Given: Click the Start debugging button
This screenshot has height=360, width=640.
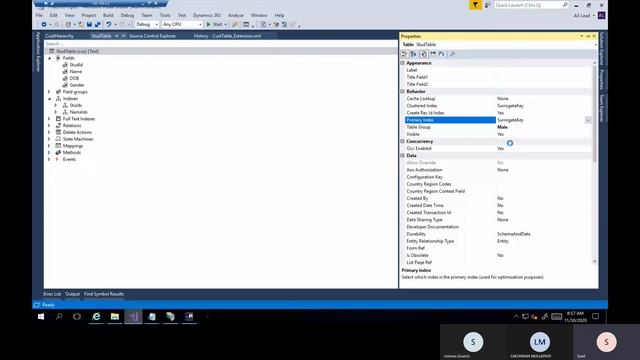Looking at the screenshot, I should 216,24.
